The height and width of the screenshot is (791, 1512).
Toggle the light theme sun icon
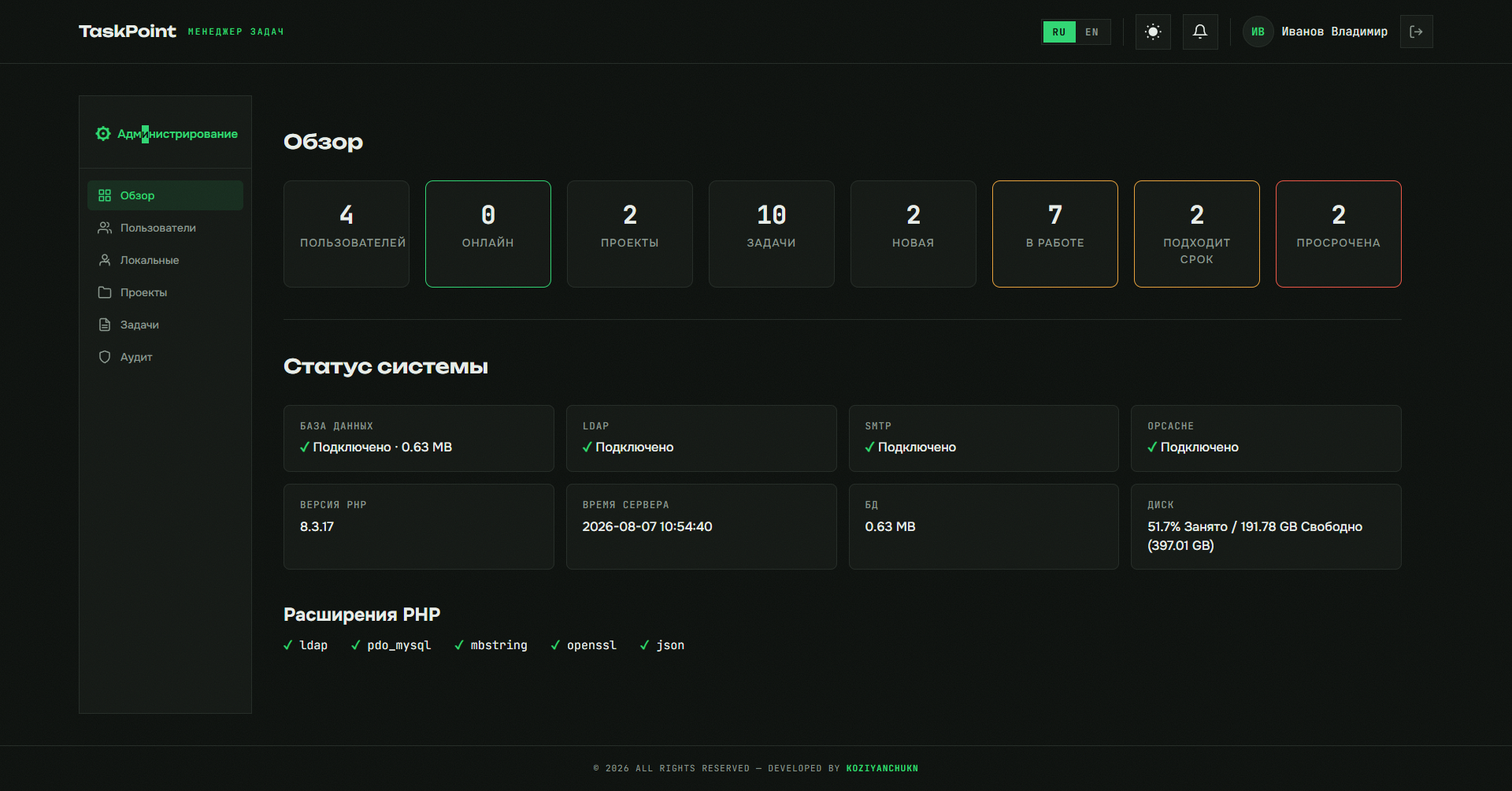1153,32
